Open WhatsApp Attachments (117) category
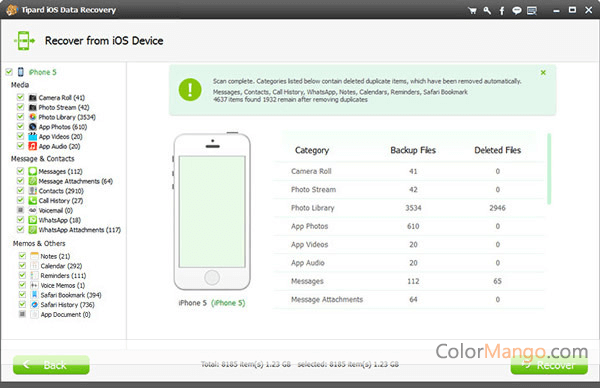Screen dimensions: 600x388 pyautogui.click(x=80, y=230)
